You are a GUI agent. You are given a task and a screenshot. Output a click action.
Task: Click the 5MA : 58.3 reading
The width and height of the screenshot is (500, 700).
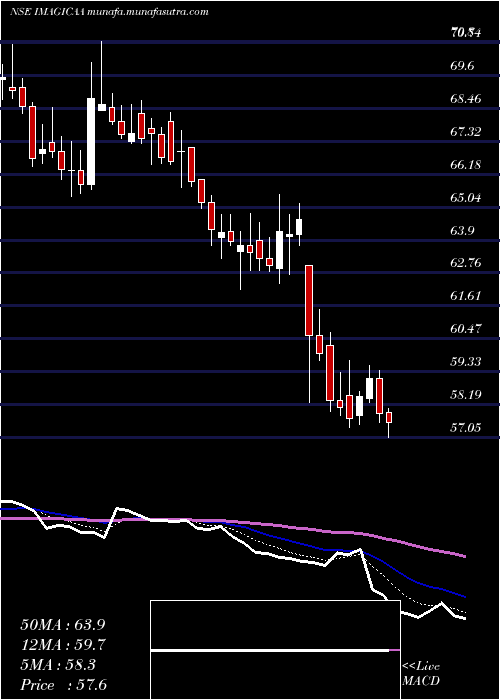coord(58,665)
